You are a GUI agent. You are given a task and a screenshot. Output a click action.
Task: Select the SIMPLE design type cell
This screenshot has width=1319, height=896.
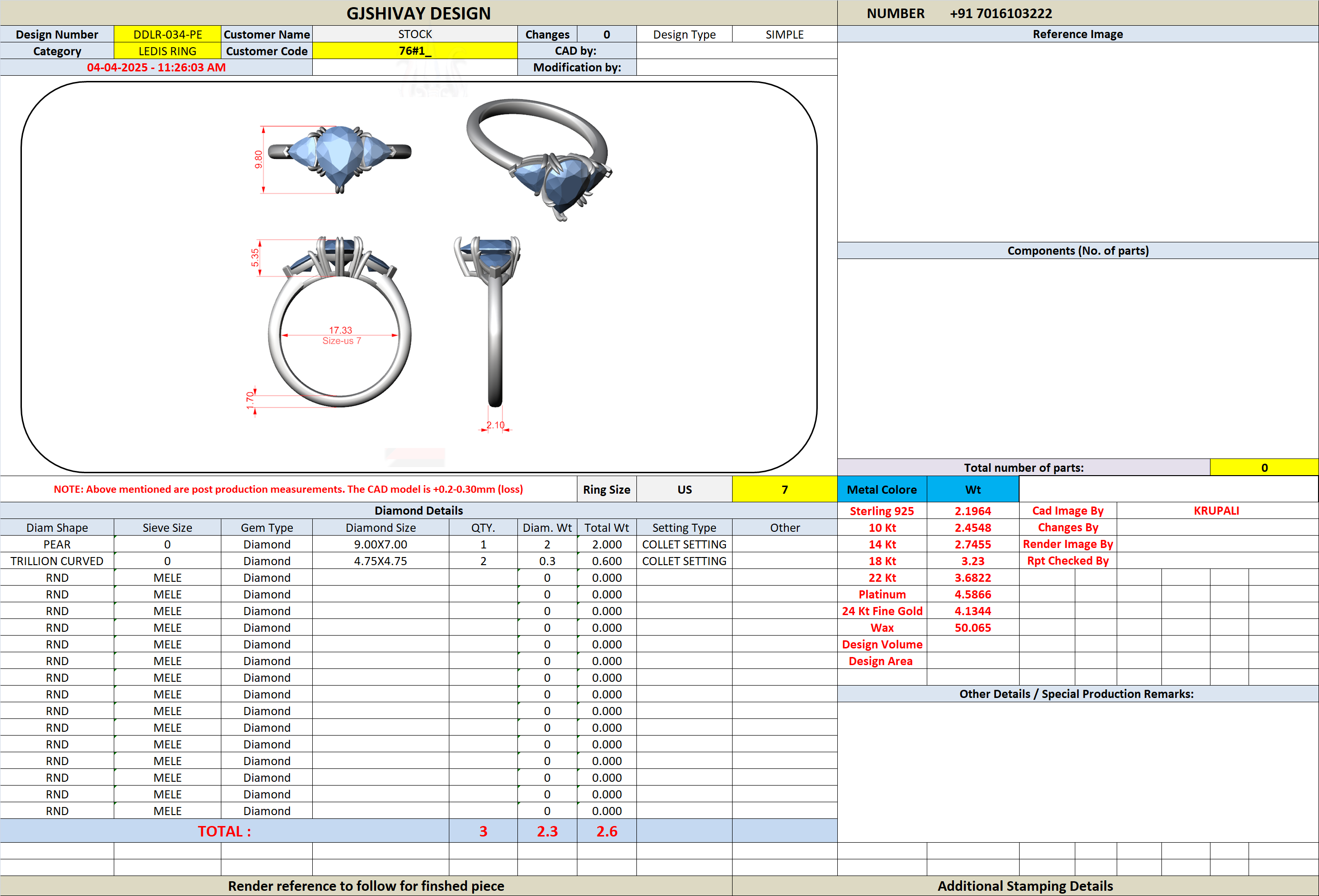point(784,34)
